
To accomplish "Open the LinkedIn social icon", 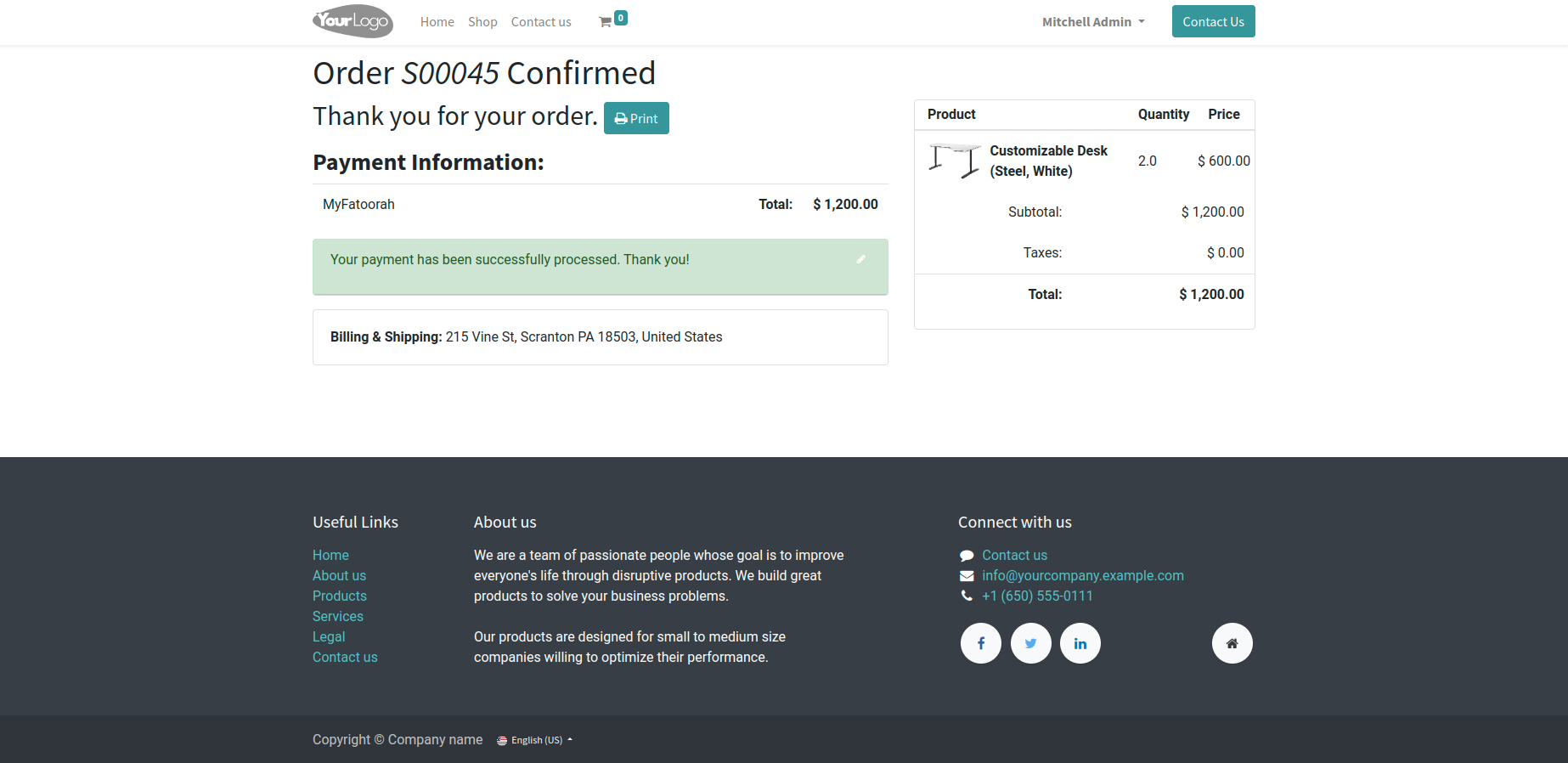I will [x=1080, y=643].
